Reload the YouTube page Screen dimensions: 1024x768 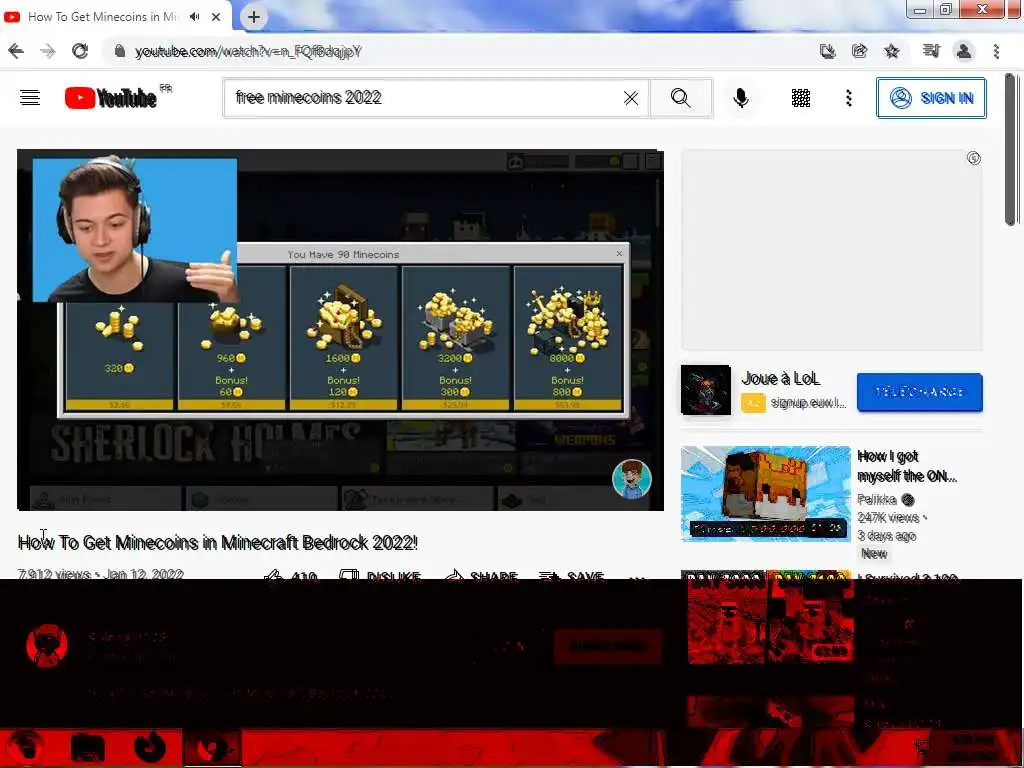click(x=80, y=51)
